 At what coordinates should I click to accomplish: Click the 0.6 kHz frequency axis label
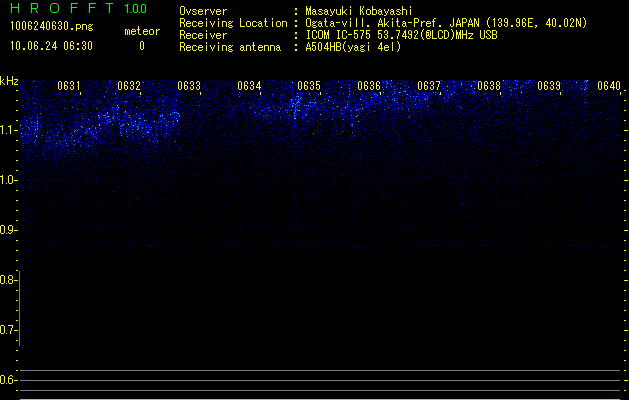click(x=7, y=380)
